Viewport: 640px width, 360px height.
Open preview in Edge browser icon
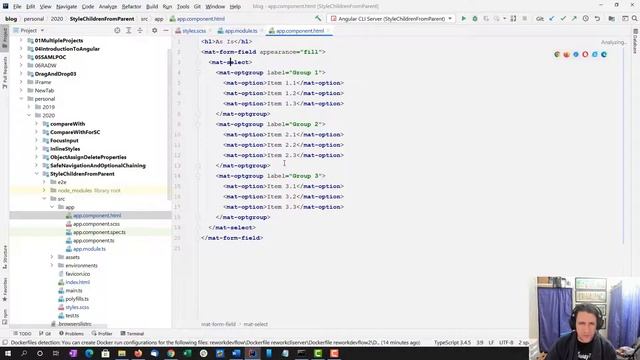(x=604, y=54)
